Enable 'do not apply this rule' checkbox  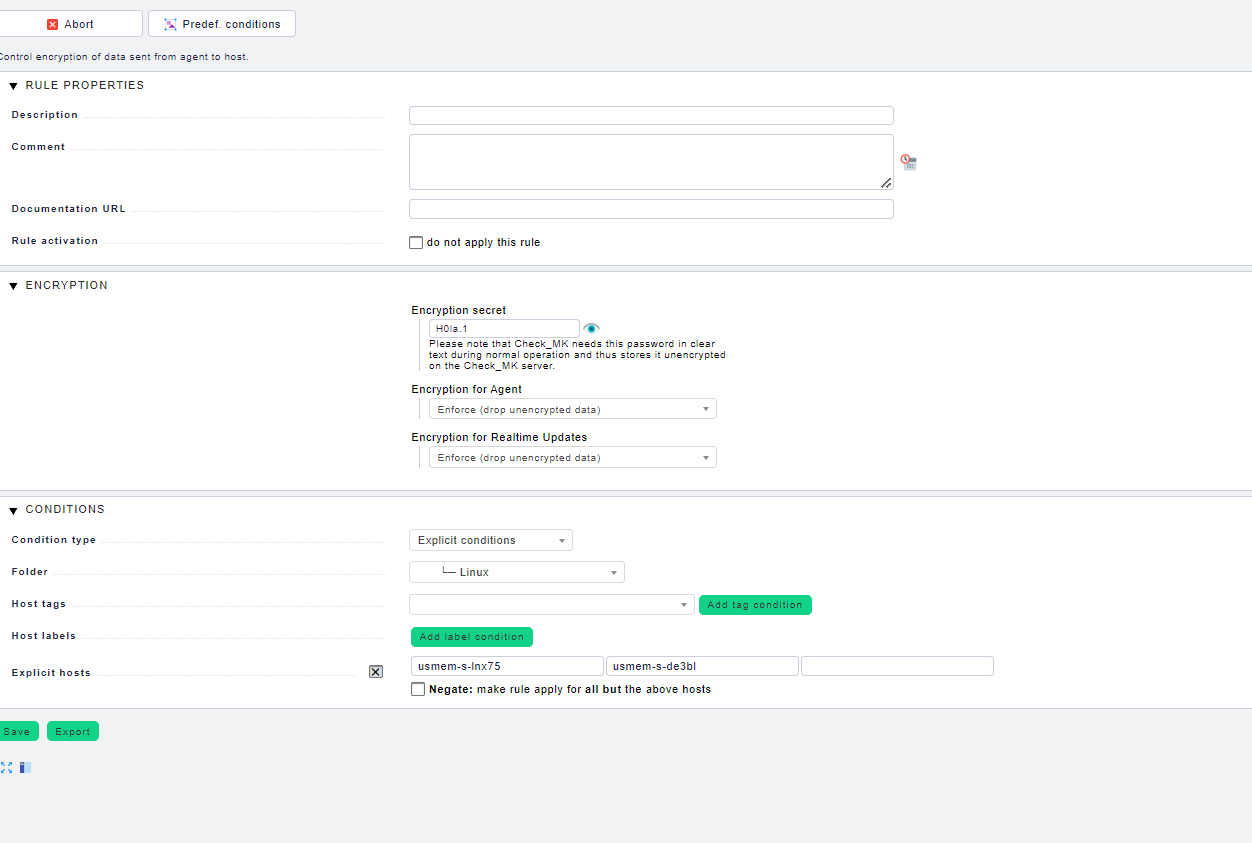tap(416, 243)
